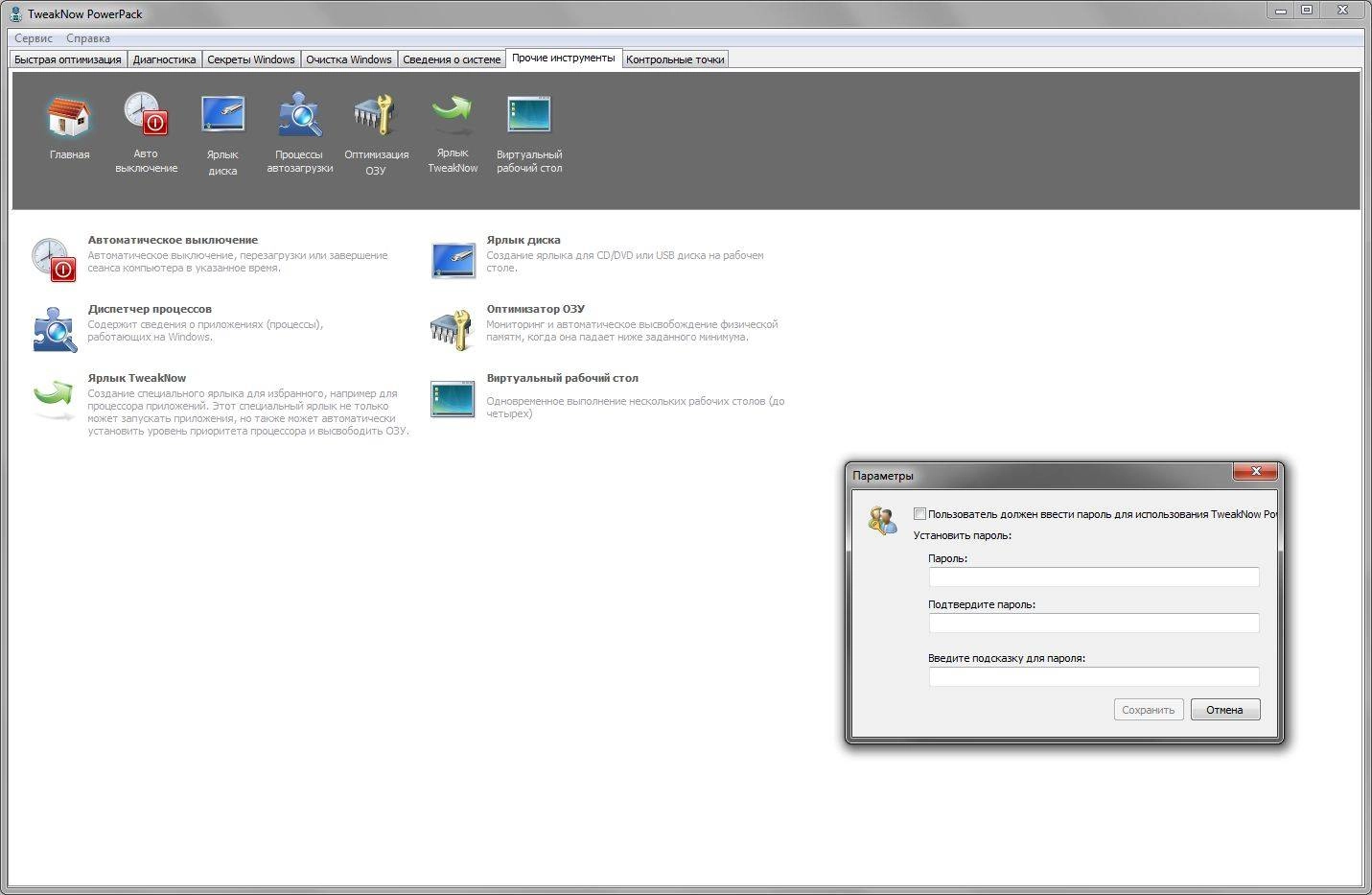Open Виртуальный рабочий стол heading link

click(x=562, y=378)
